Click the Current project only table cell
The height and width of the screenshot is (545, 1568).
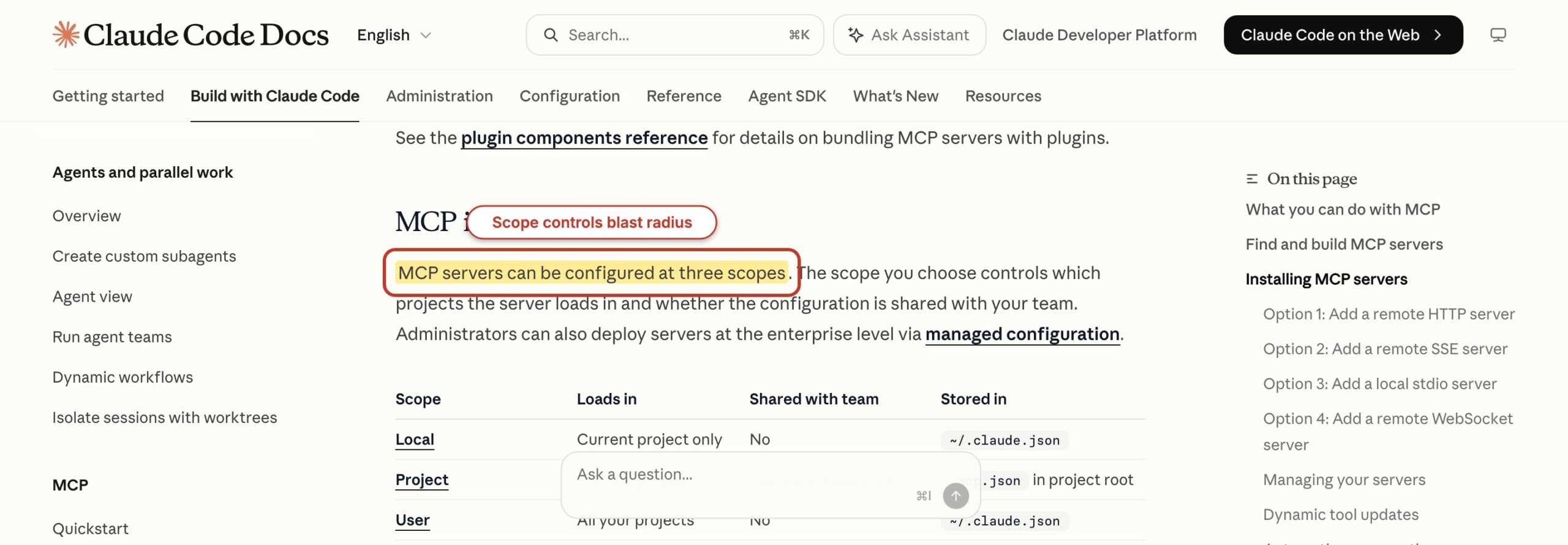click(649, 440)
